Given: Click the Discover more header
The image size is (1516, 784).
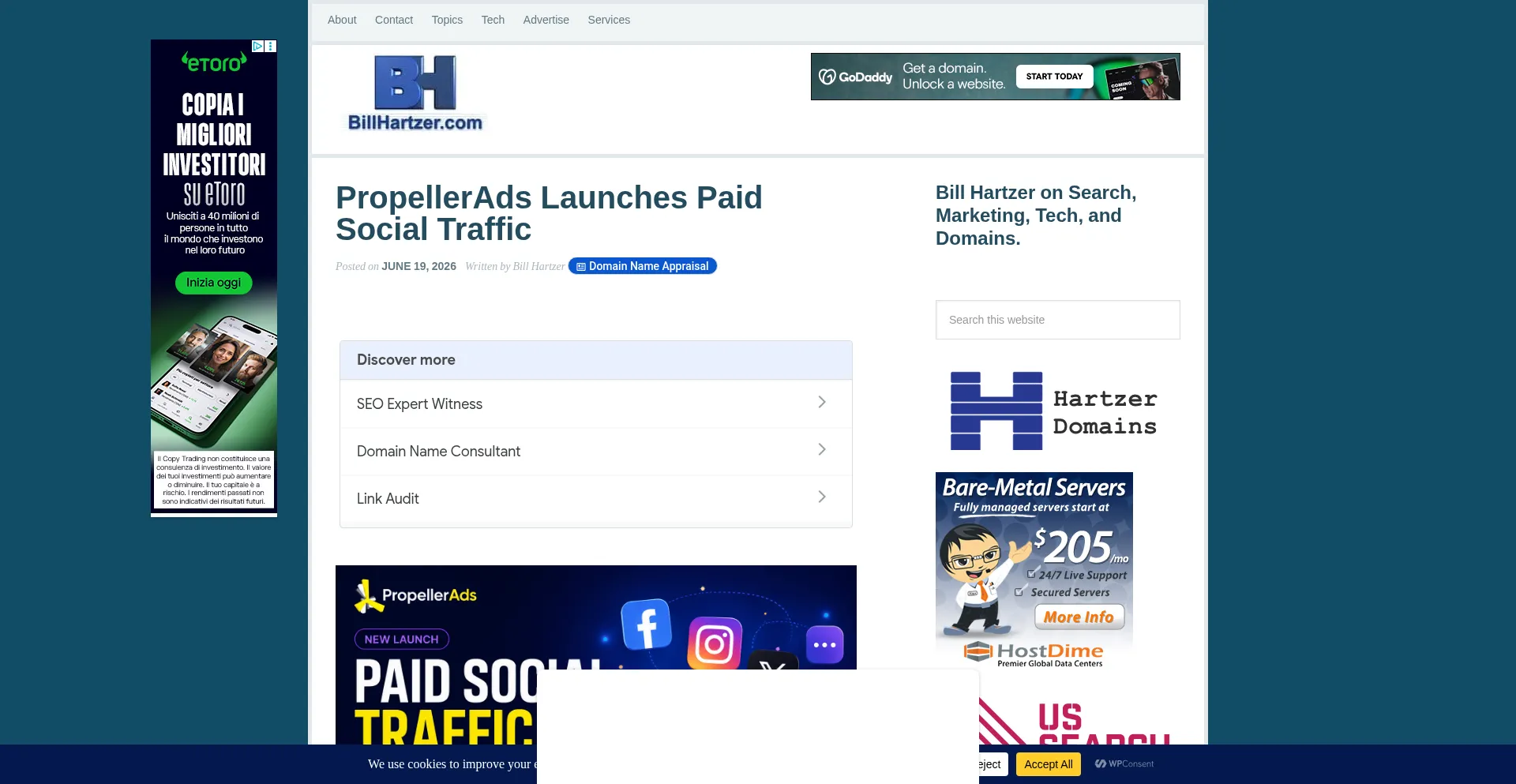Looking at the screenshot, I should [x=596, y=360].
